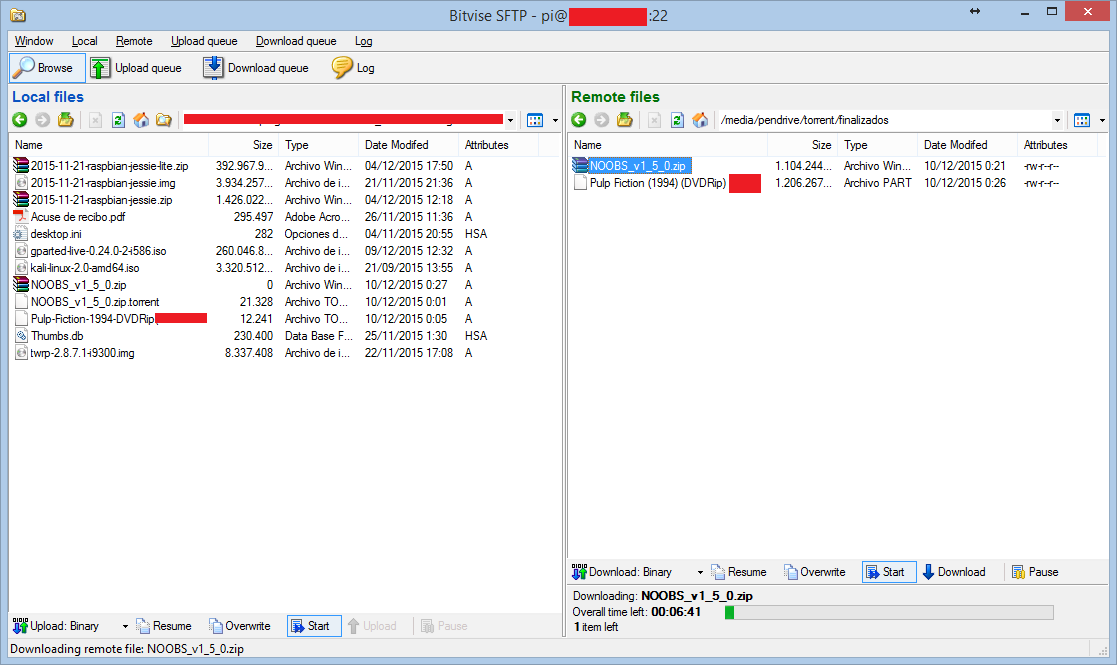1117x665 pixels.
Task: Sort remote files by Type column
Action: click(x=878, y=145)
